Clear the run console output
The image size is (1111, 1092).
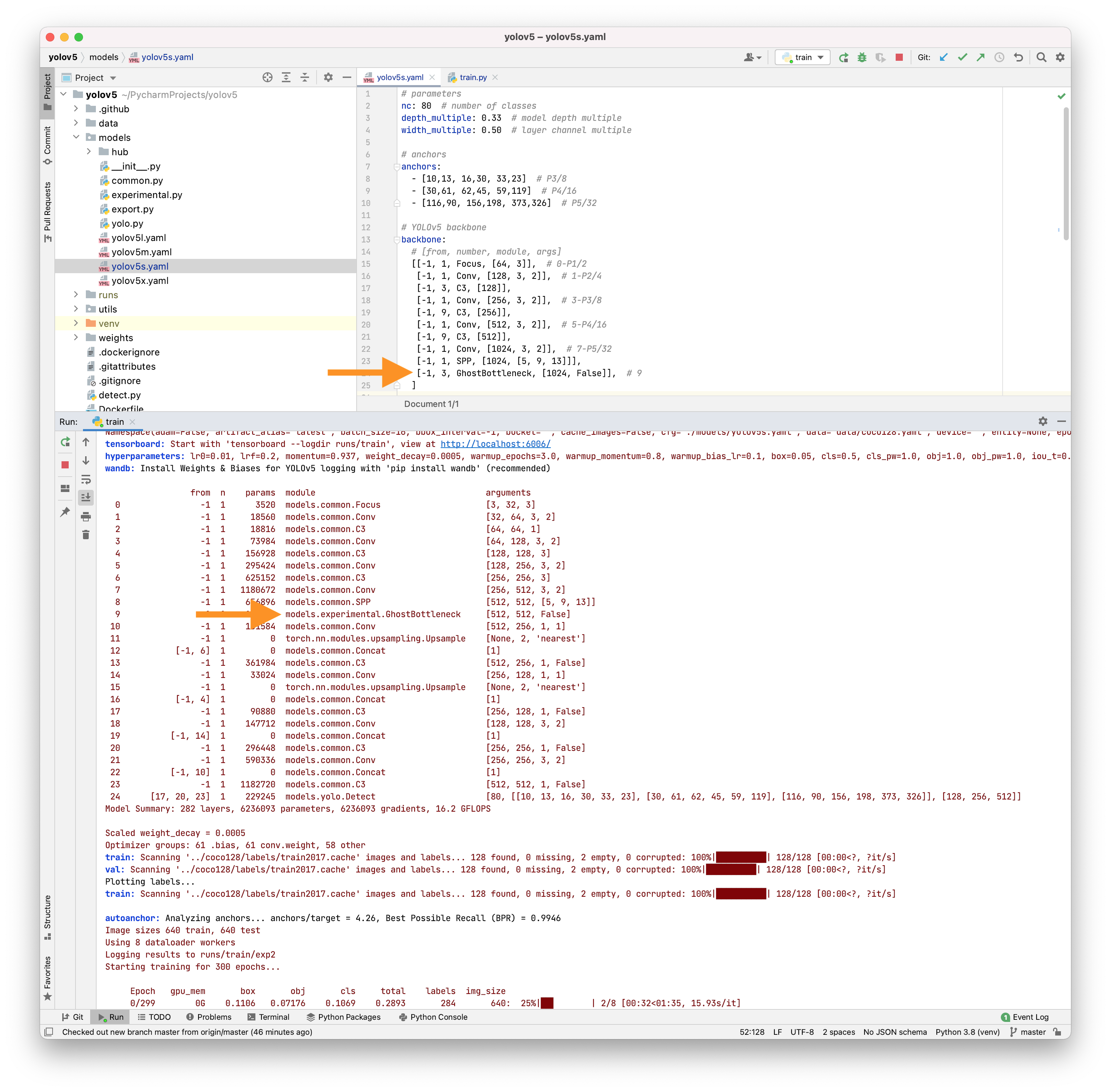click(x=86, y=535)
